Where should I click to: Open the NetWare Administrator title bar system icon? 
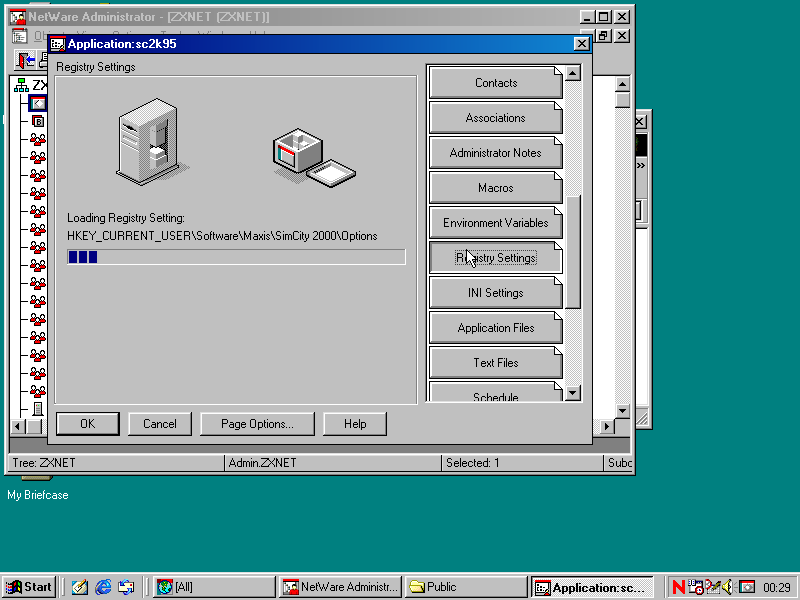tap(18, 17)
